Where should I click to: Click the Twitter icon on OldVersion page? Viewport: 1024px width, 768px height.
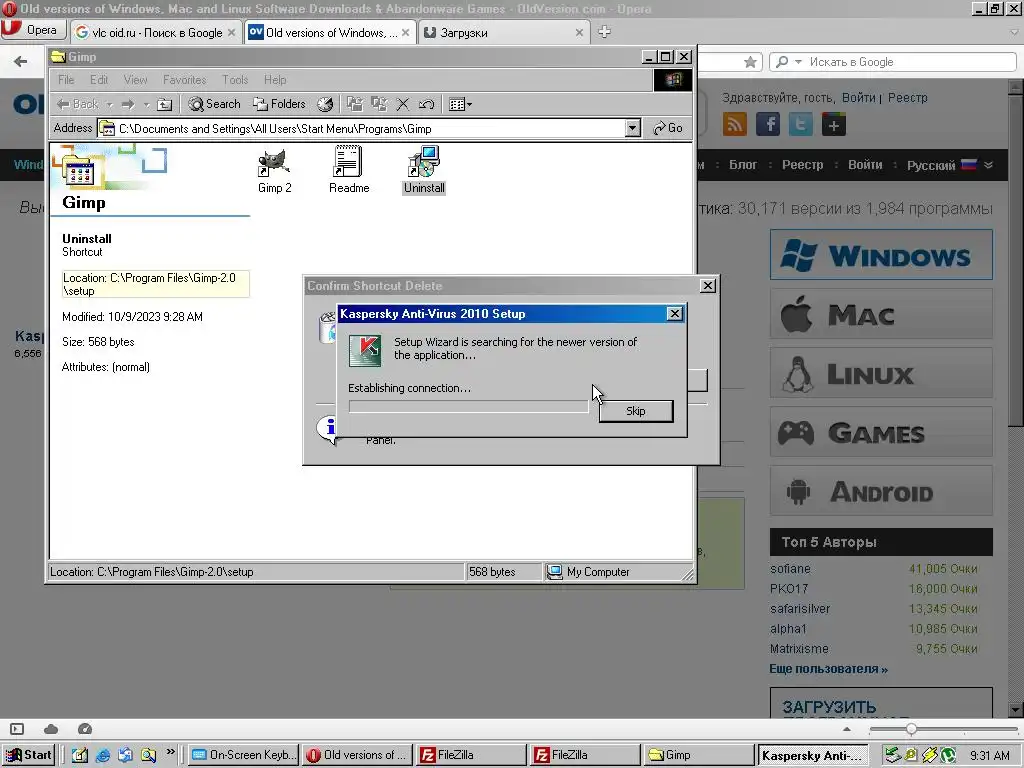801,124
